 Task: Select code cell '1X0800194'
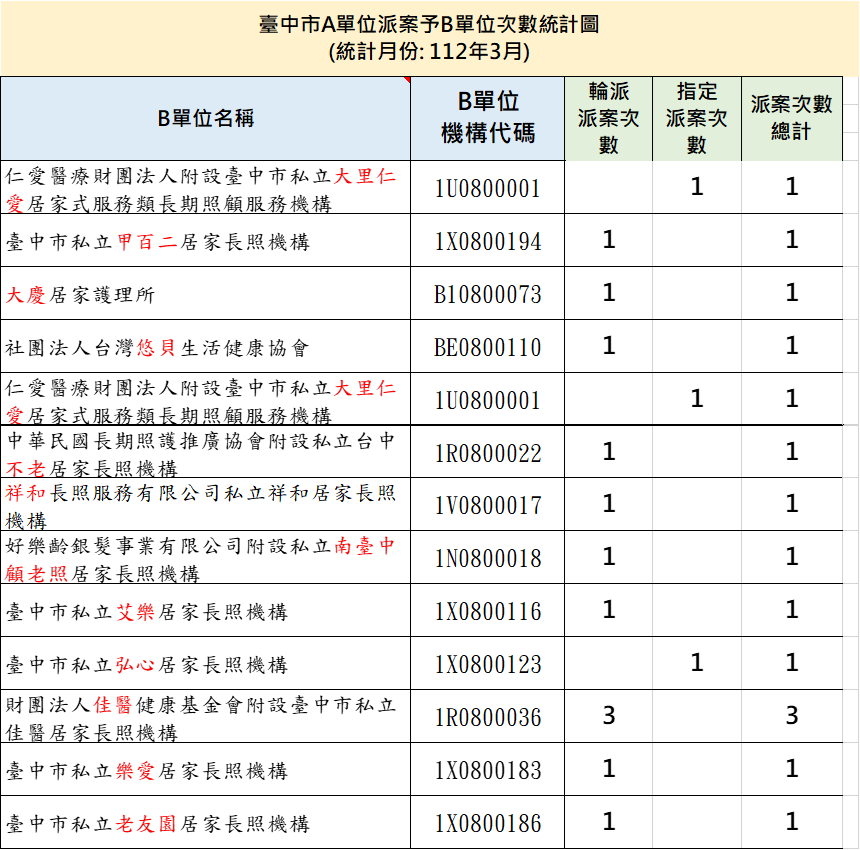point(488,242)
